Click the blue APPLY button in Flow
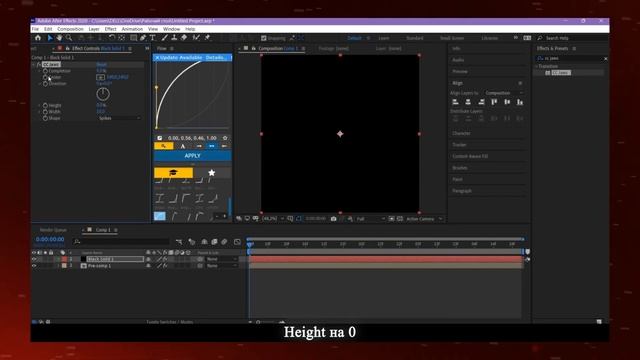The image size is (640, 360). [193, 156]
